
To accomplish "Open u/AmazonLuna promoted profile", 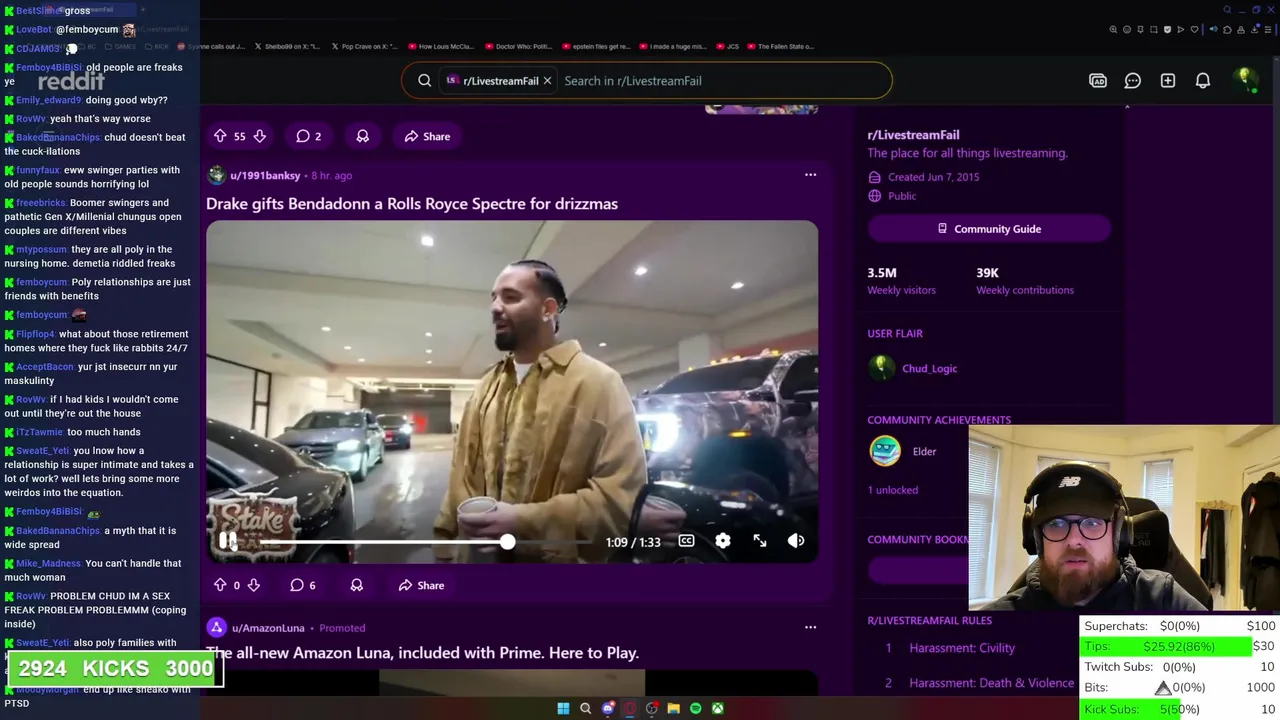I will (x=268, y=628).
